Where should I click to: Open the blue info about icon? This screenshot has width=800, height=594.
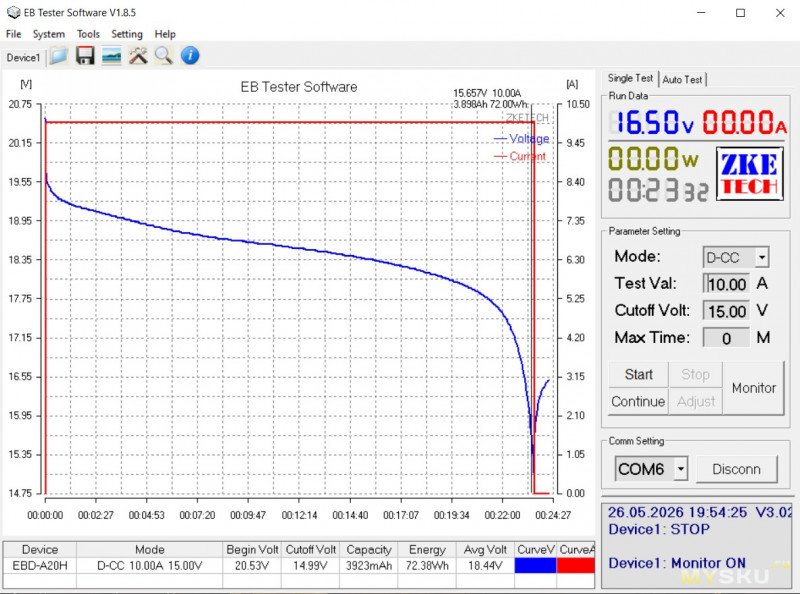190,56
